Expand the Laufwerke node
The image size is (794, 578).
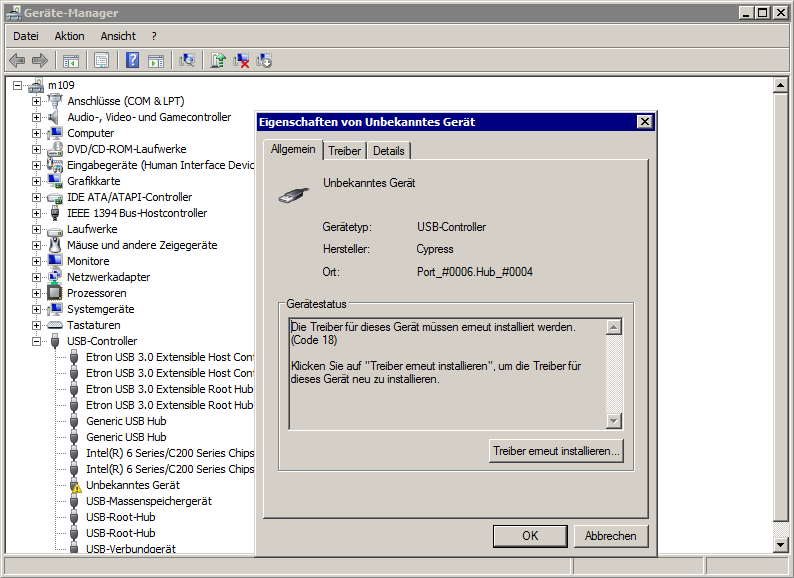pyautogui.click(x=36, y=229)
